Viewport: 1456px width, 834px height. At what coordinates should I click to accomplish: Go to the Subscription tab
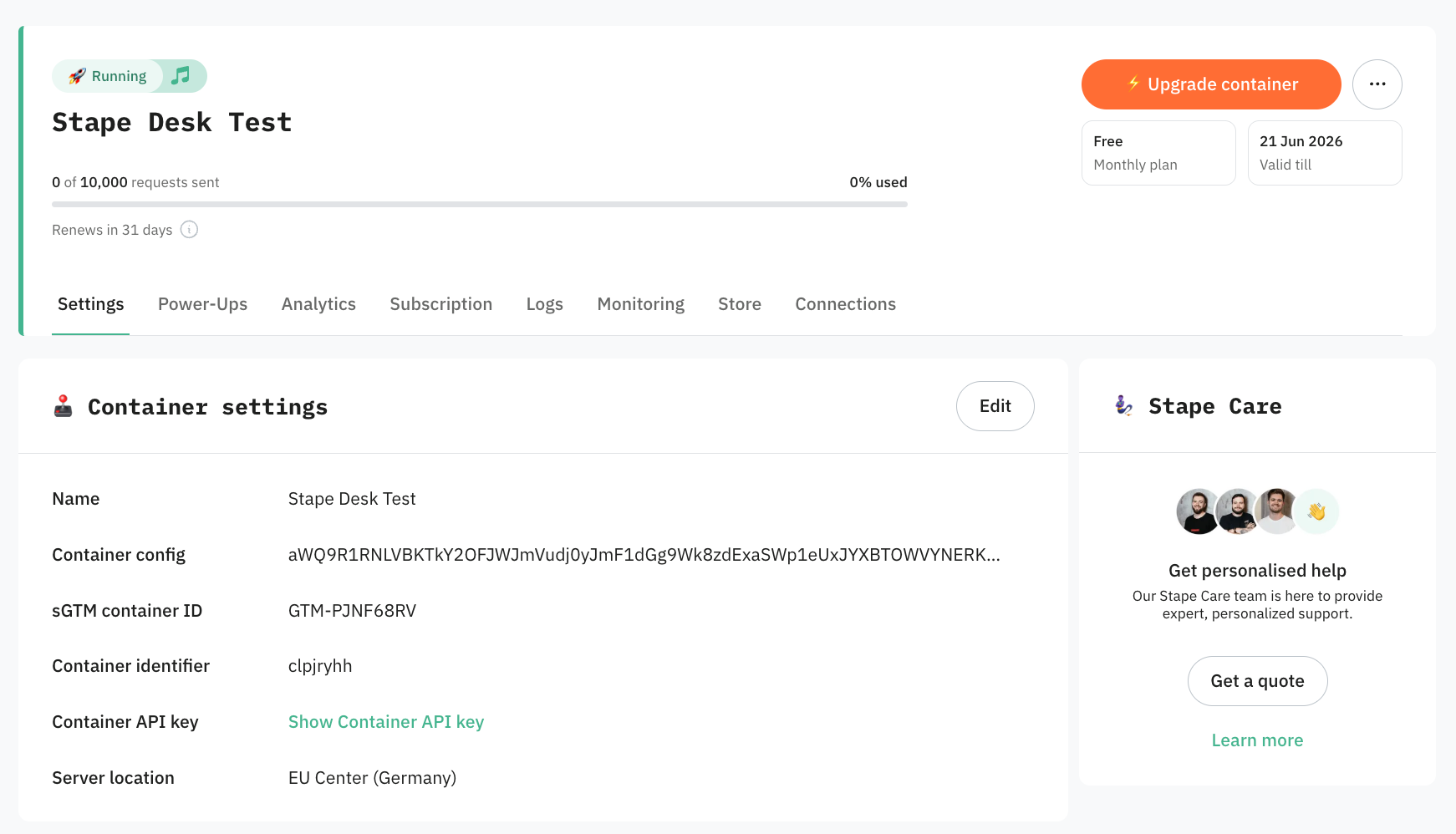coord(441,304)
